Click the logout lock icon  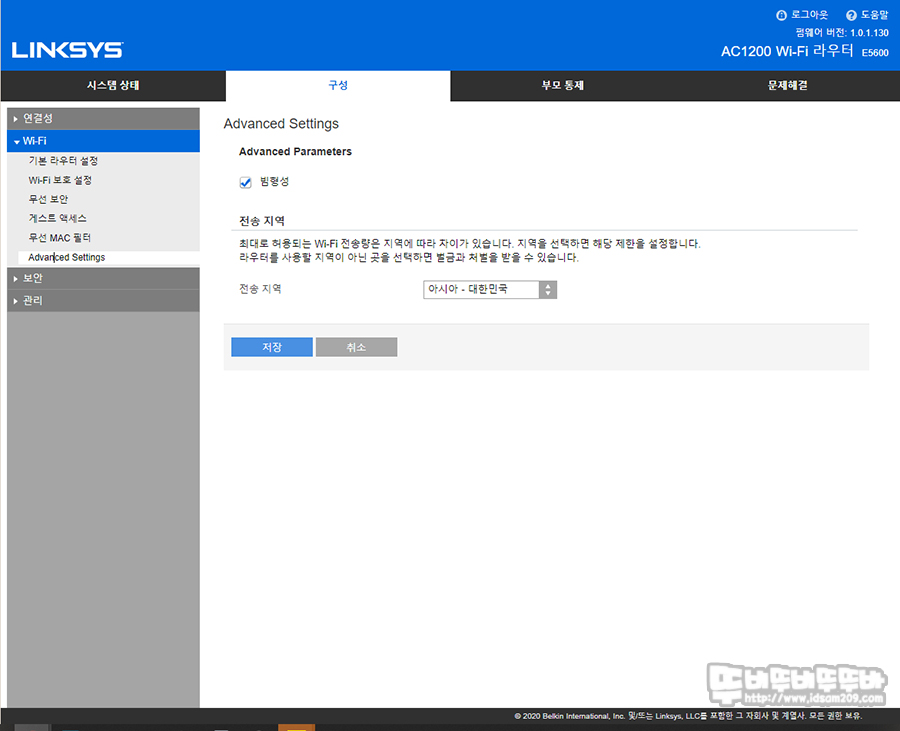coord(781,15)
